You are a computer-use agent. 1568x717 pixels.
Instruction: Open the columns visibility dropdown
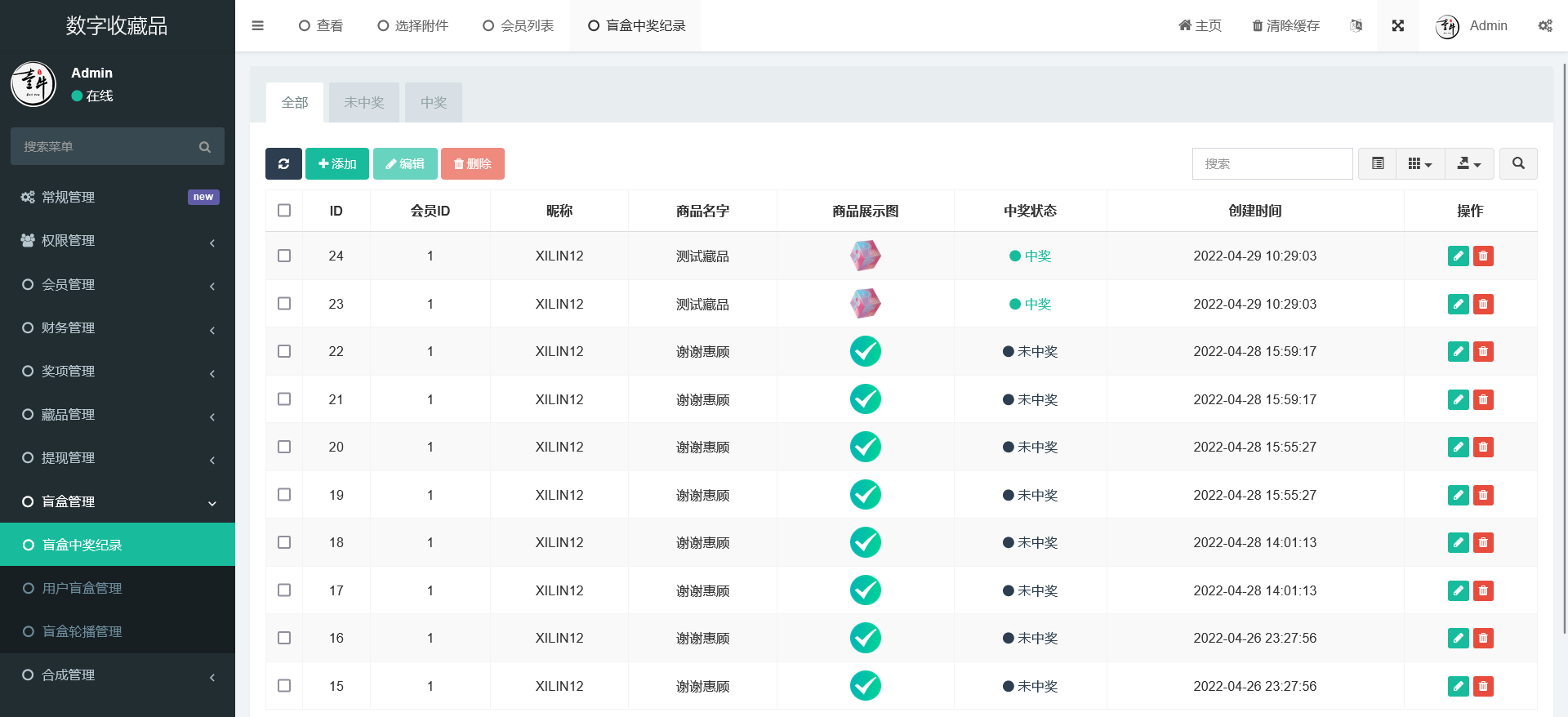[x=1420, y=164]
